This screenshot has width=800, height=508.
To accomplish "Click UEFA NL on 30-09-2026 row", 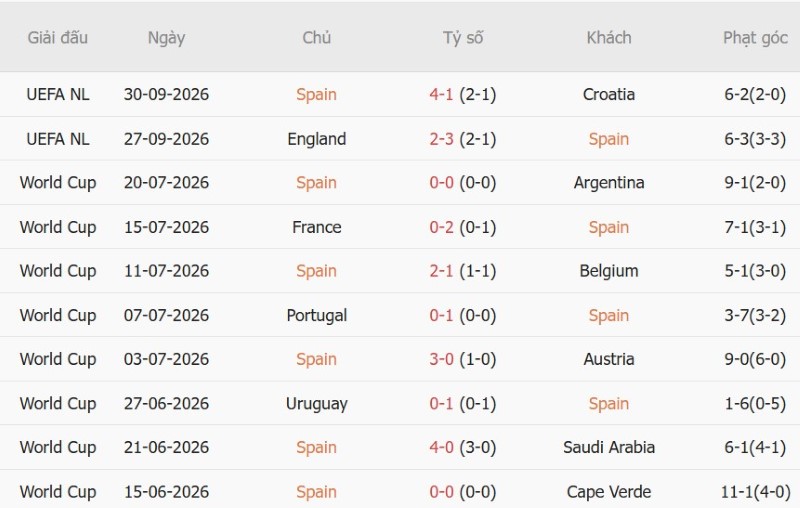I will [58, 94].
